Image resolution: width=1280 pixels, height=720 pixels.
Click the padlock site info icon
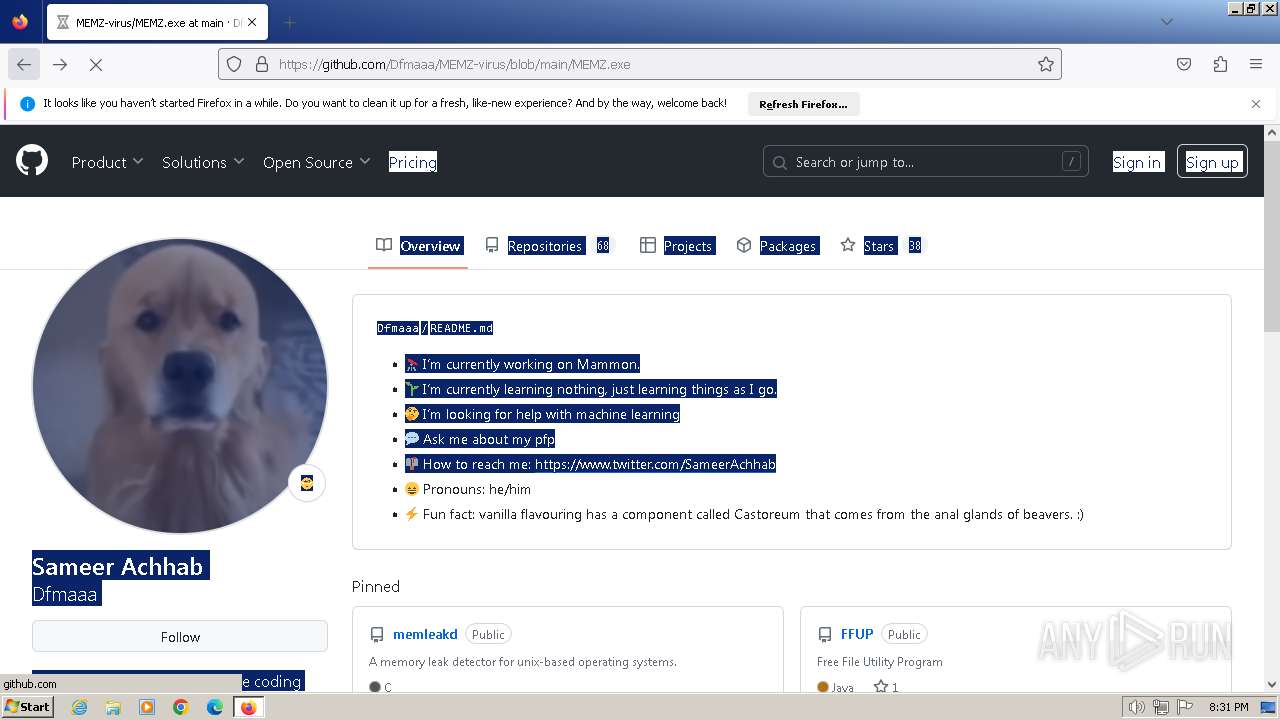[x=262, y=64]
